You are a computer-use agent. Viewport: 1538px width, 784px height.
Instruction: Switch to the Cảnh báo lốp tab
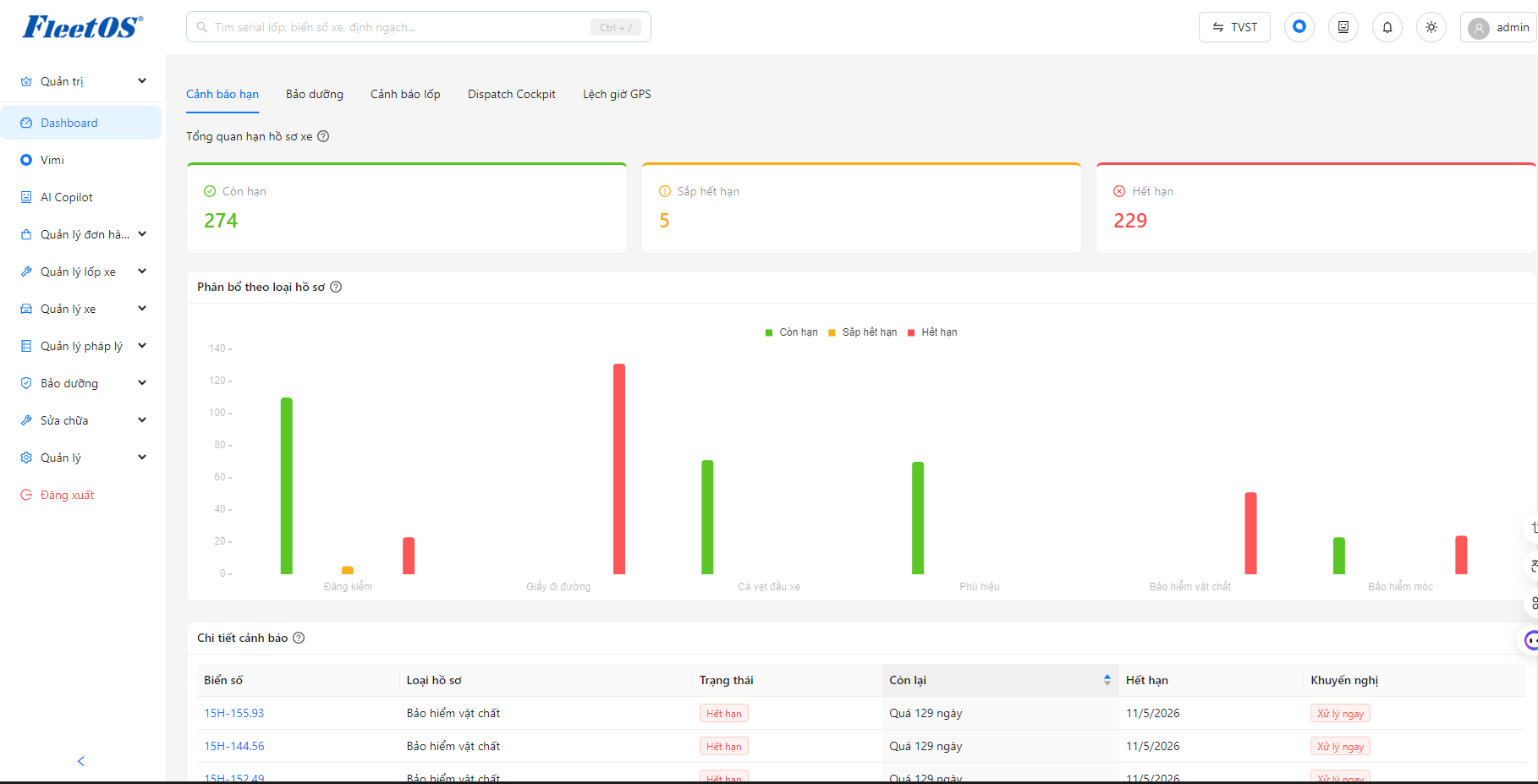405,94
